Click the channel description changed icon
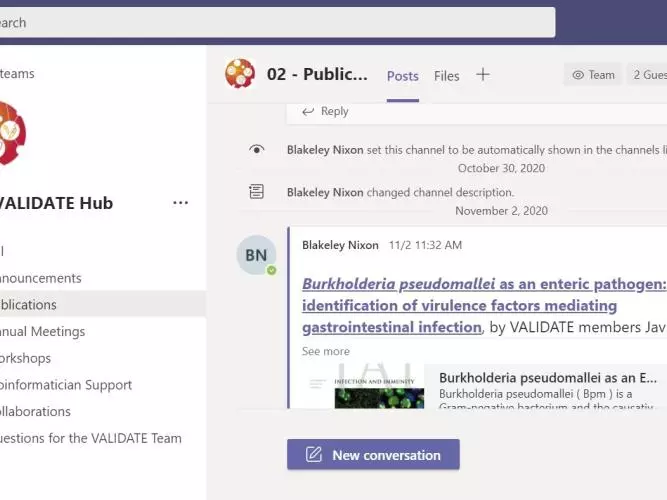 pyautogui.click(x=257, y=191)
